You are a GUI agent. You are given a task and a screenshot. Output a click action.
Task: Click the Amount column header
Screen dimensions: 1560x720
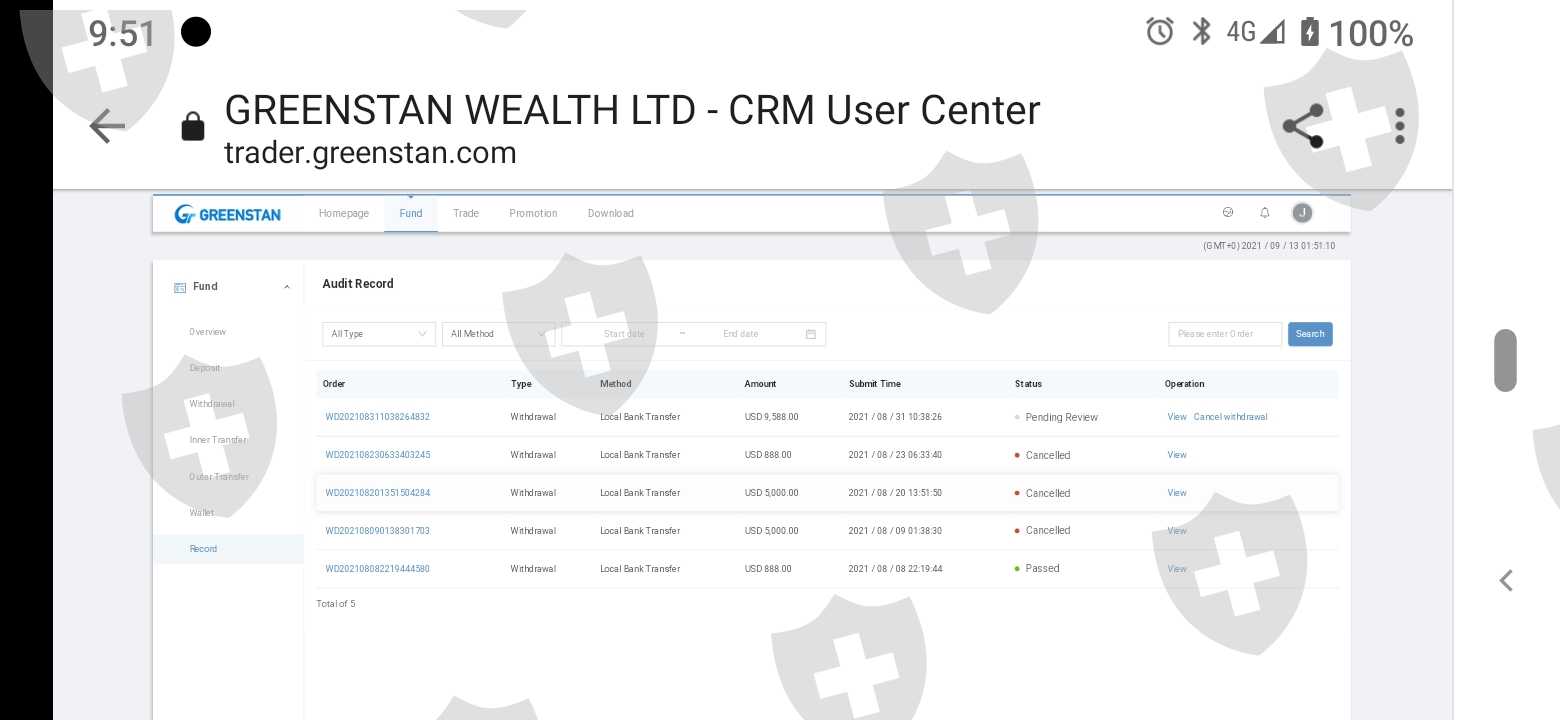coord(760,384)
